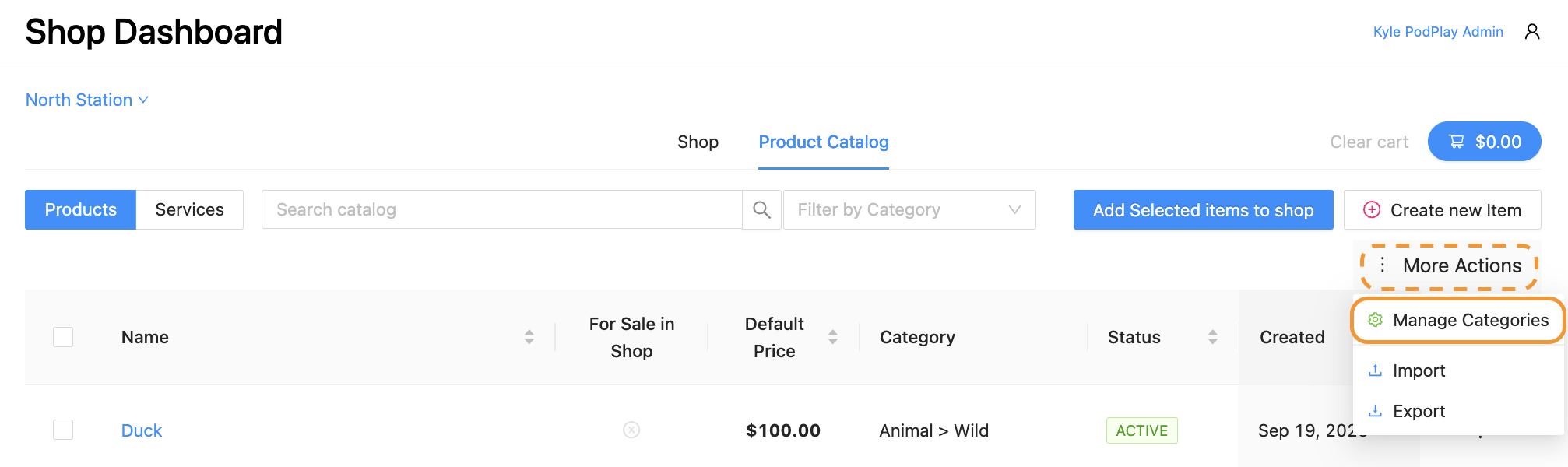Click the Duck for-sale status icon

click(631, 430)
